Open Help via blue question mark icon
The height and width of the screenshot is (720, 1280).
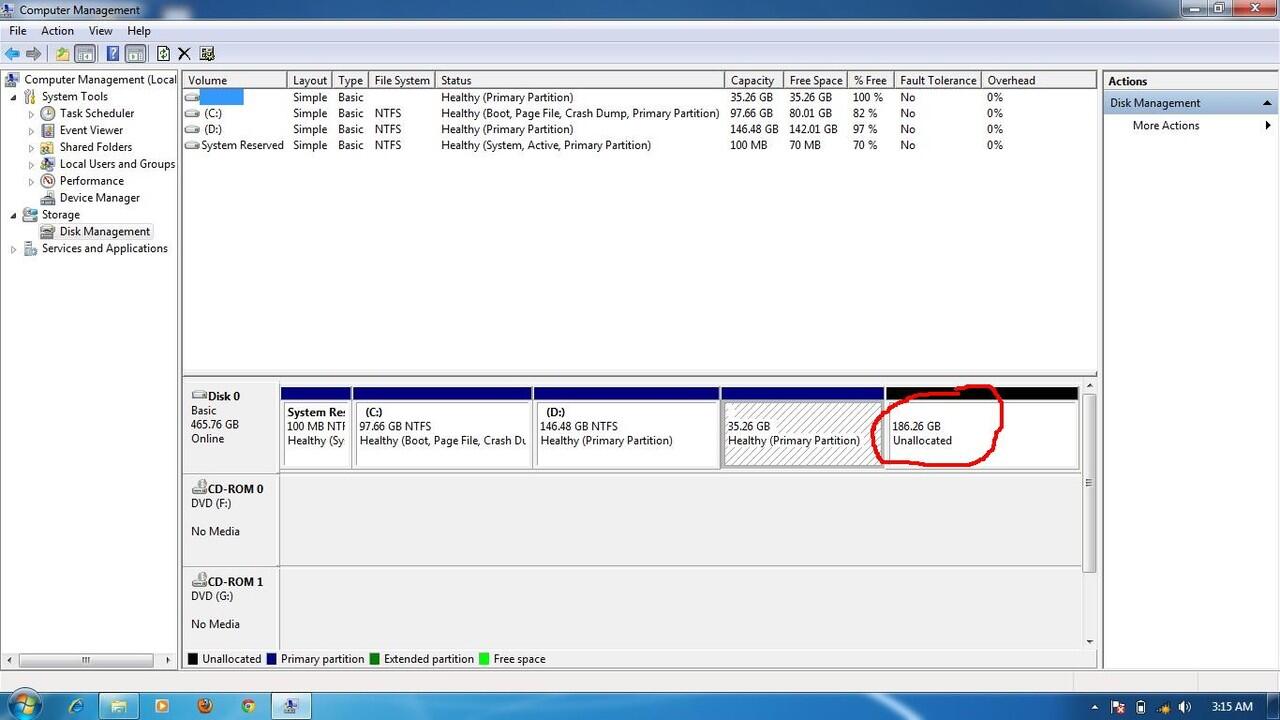pos(113,54)
